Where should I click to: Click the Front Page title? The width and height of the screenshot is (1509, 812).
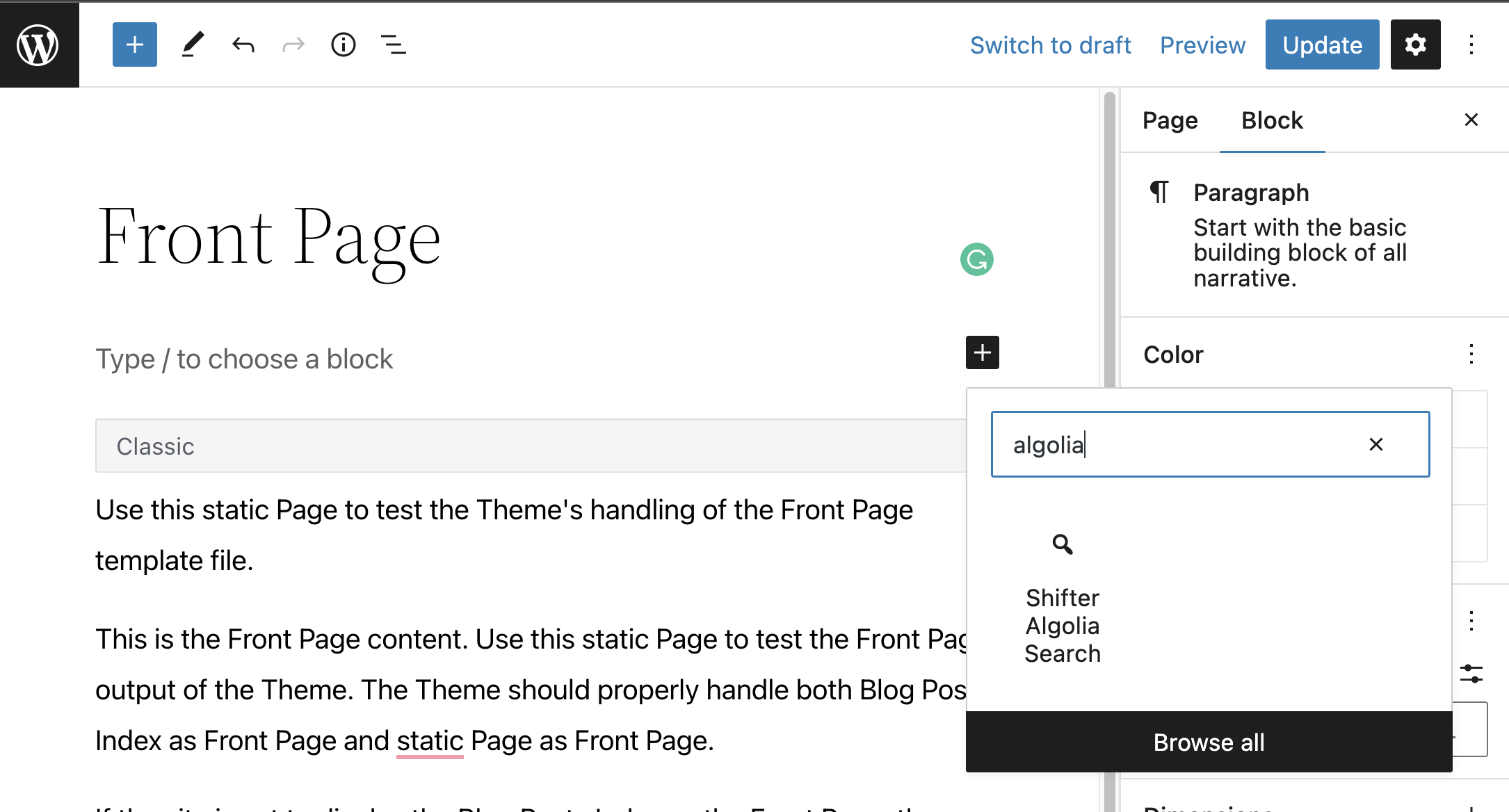pos(268,239)
